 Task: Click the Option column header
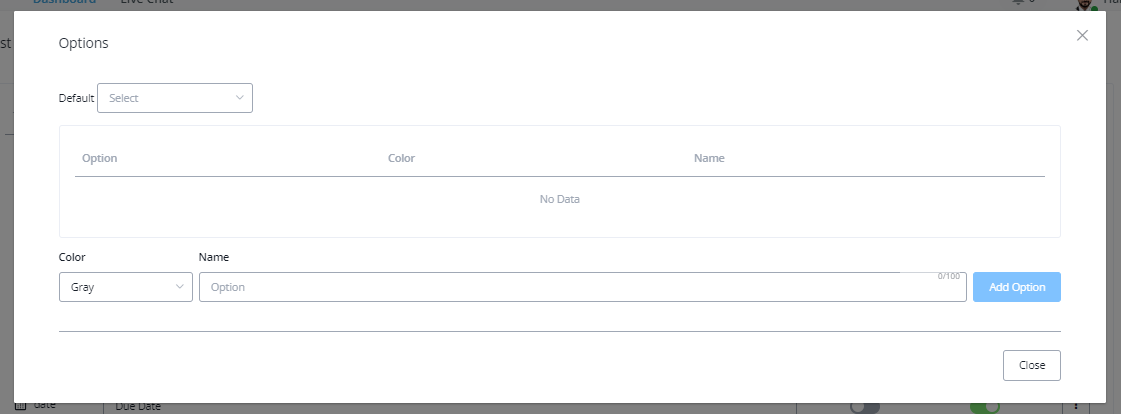(x=99, y=158)
